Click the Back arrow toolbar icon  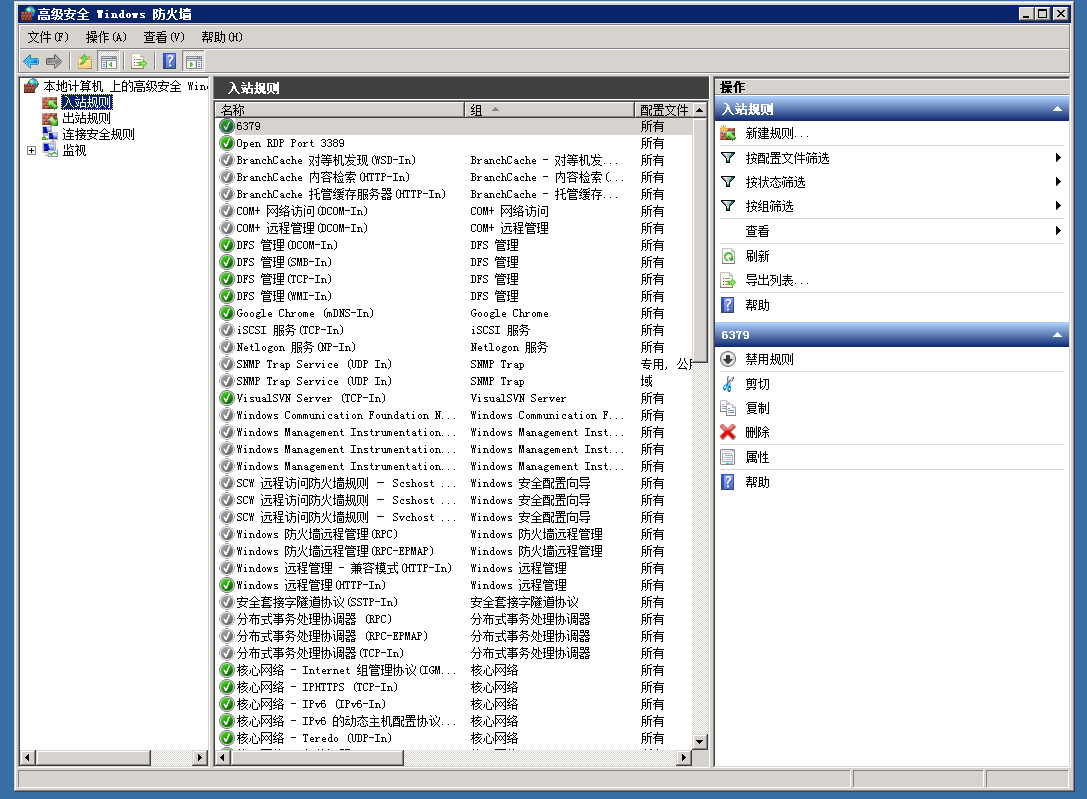pos(31,62)
